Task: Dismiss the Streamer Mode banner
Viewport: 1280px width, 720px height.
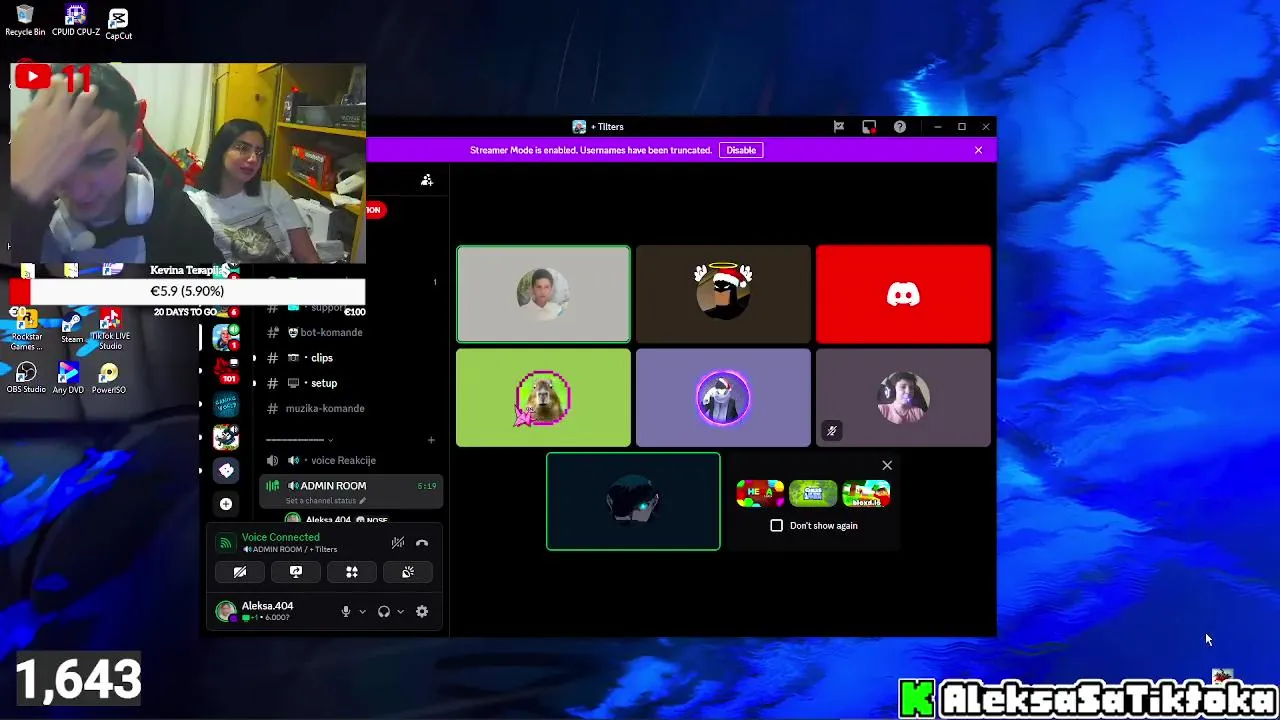Action: (978, 150)
